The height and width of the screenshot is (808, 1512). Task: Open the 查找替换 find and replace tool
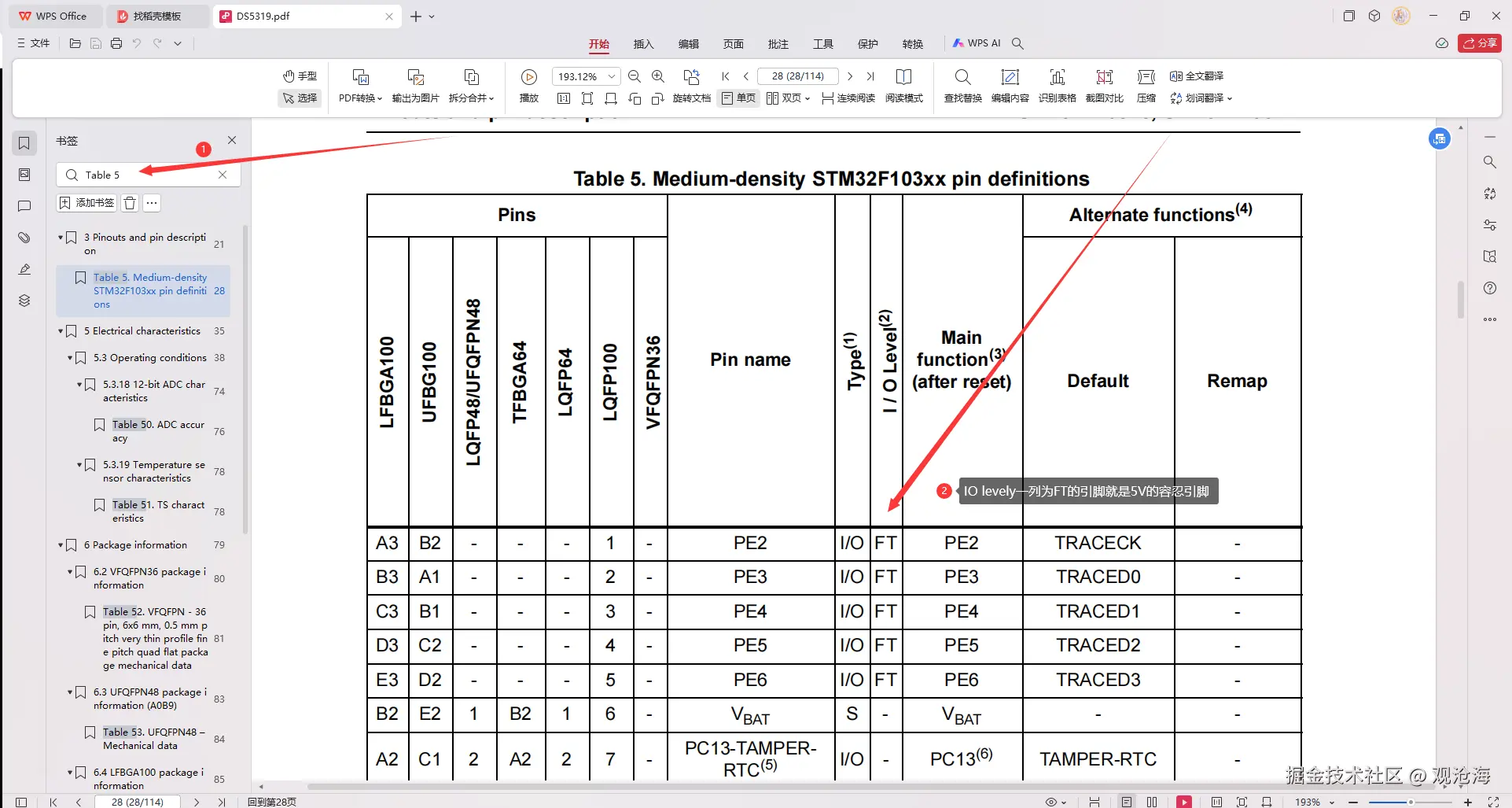(x=963, y=86)
